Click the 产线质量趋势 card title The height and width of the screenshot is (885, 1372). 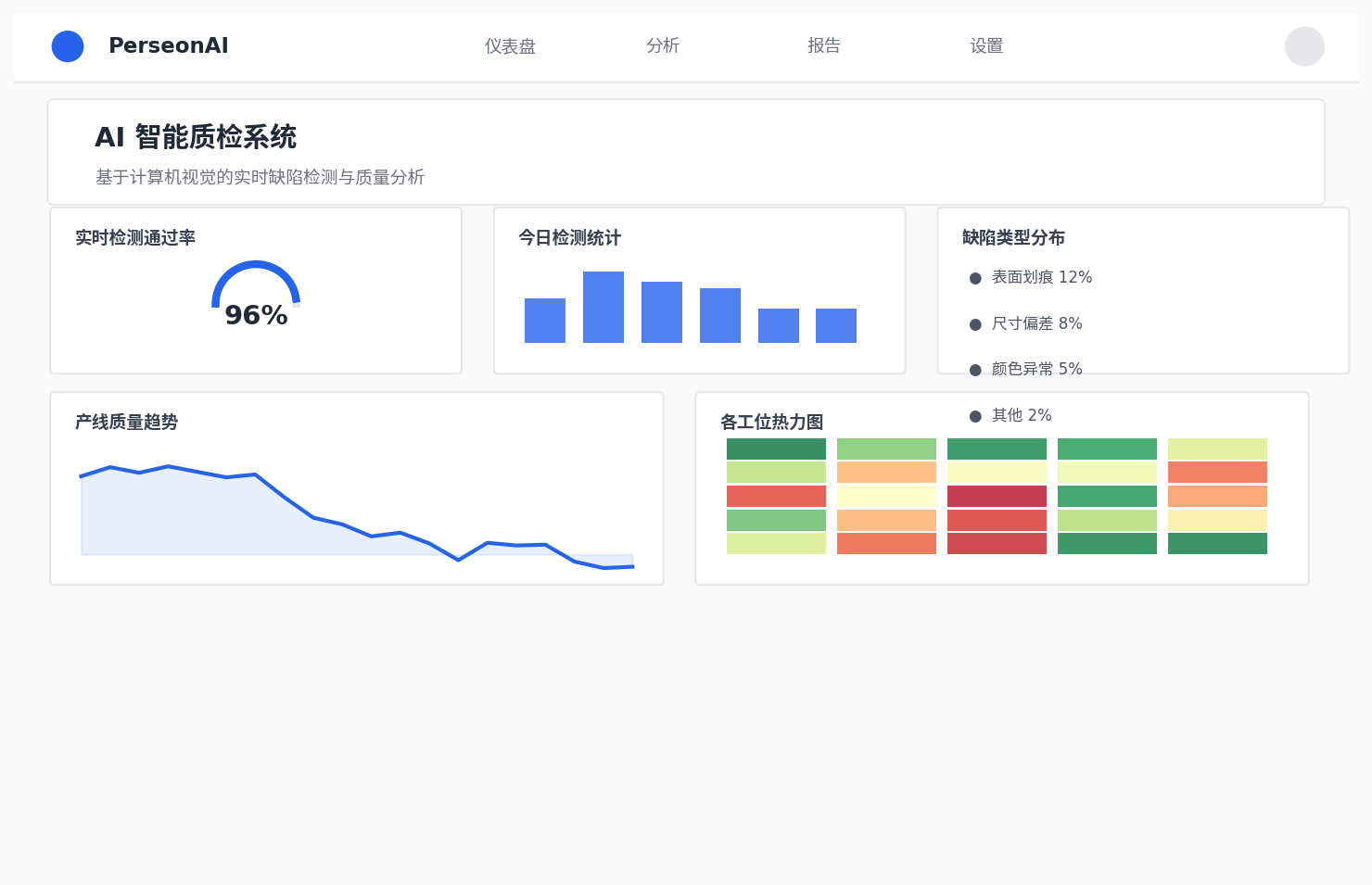pyautogui.click(x=126, y=422)
